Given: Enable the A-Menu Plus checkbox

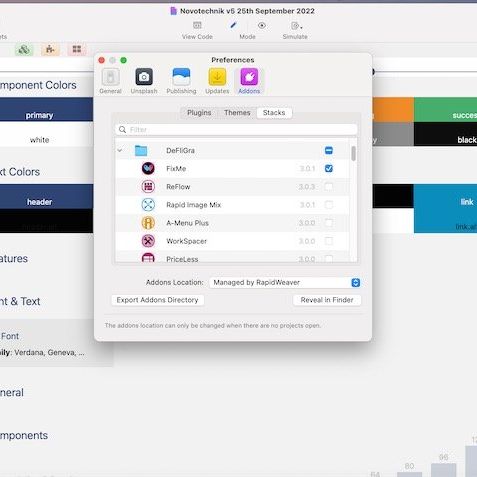Looking at the screenshot, I should 329,223.
